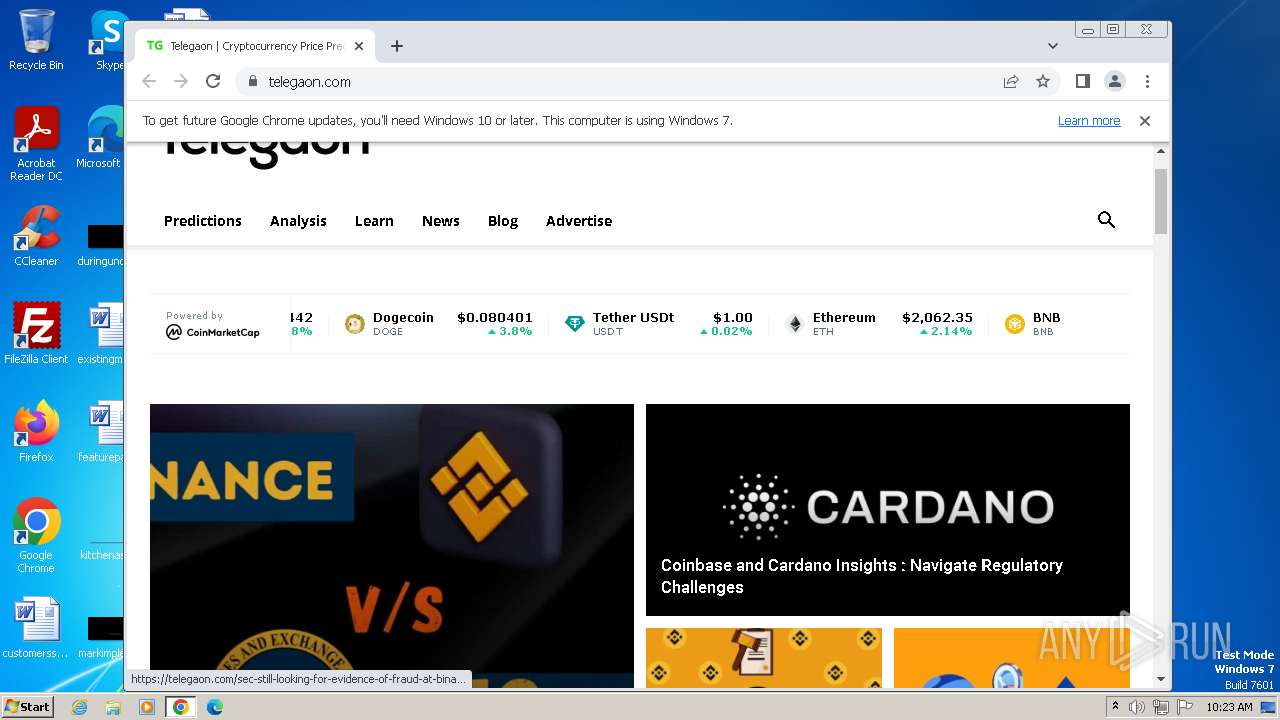Click the BNB coin icon in ticker
Image resolution: width=1280 pixels, height=720 pixels.
point(1015,324)
